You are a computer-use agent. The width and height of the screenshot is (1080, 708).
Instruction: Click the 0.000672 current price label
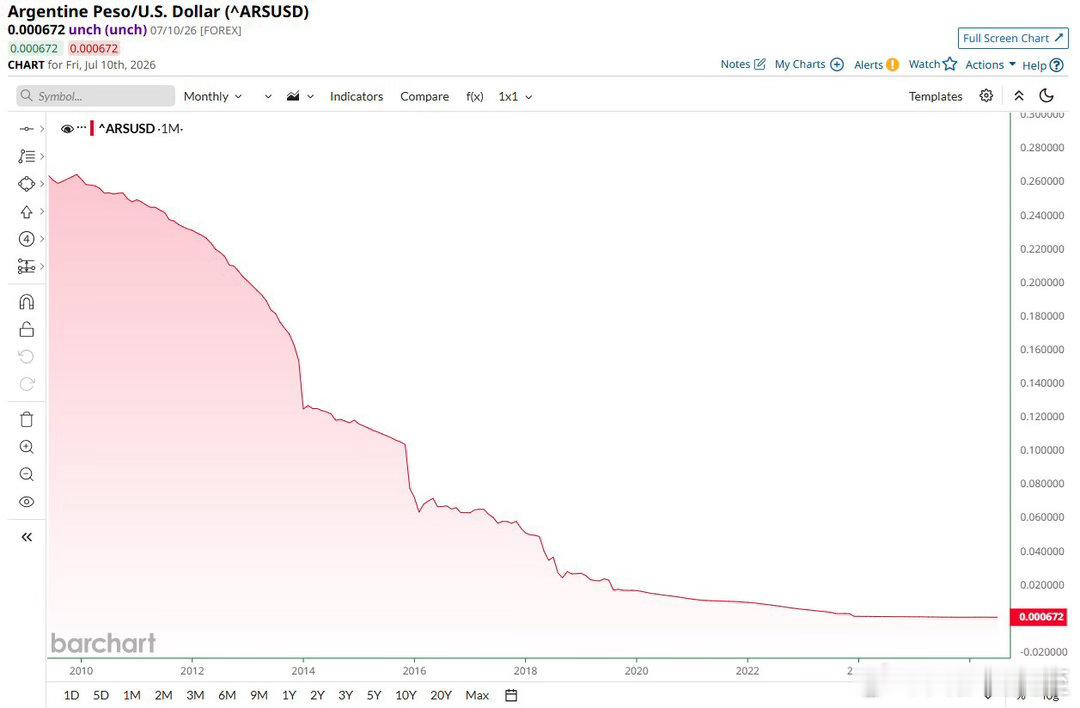click(x=1039, y=616)
